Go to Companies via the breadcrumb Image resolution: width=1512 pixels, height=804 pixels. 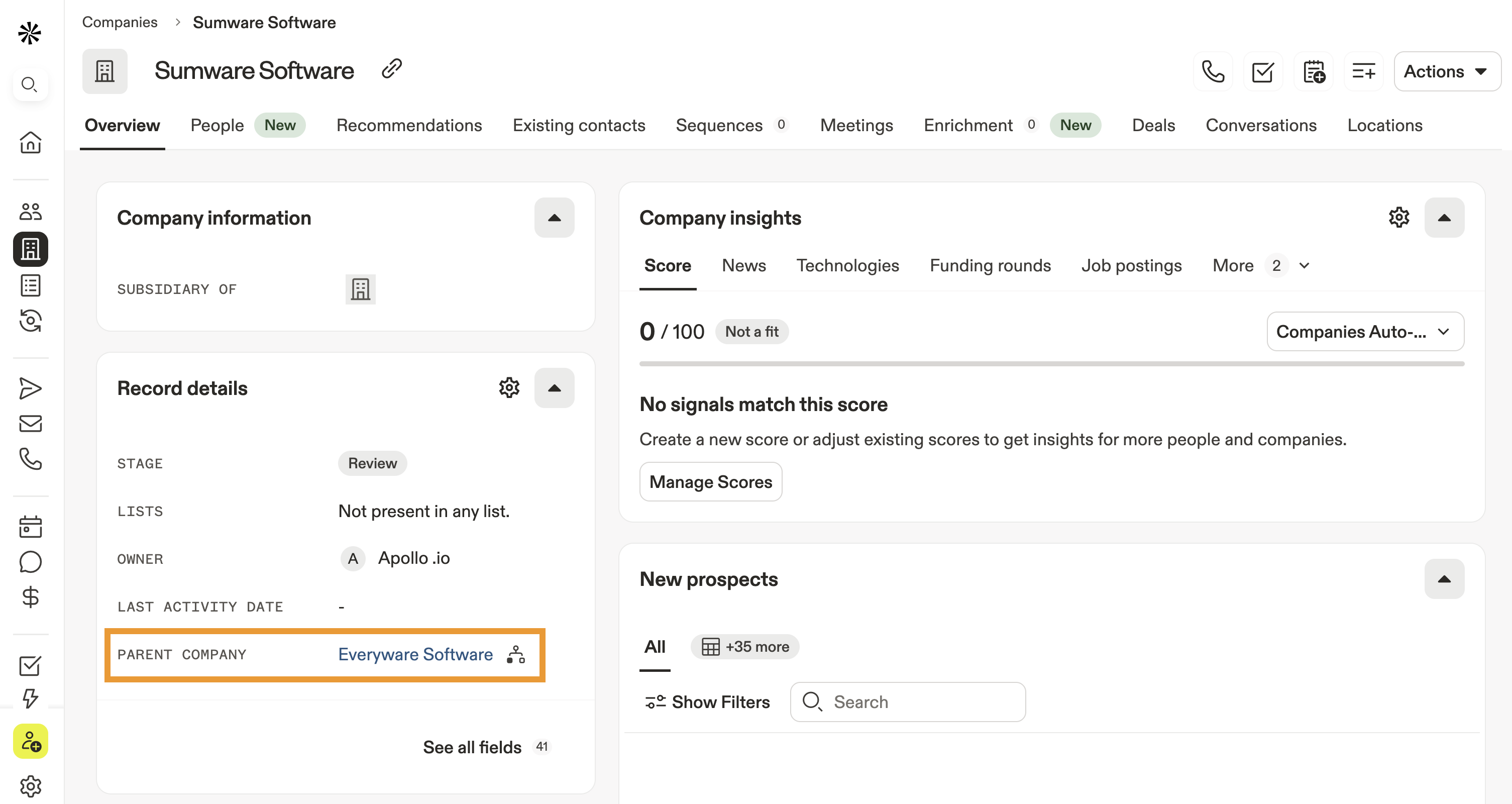point(120,22)
